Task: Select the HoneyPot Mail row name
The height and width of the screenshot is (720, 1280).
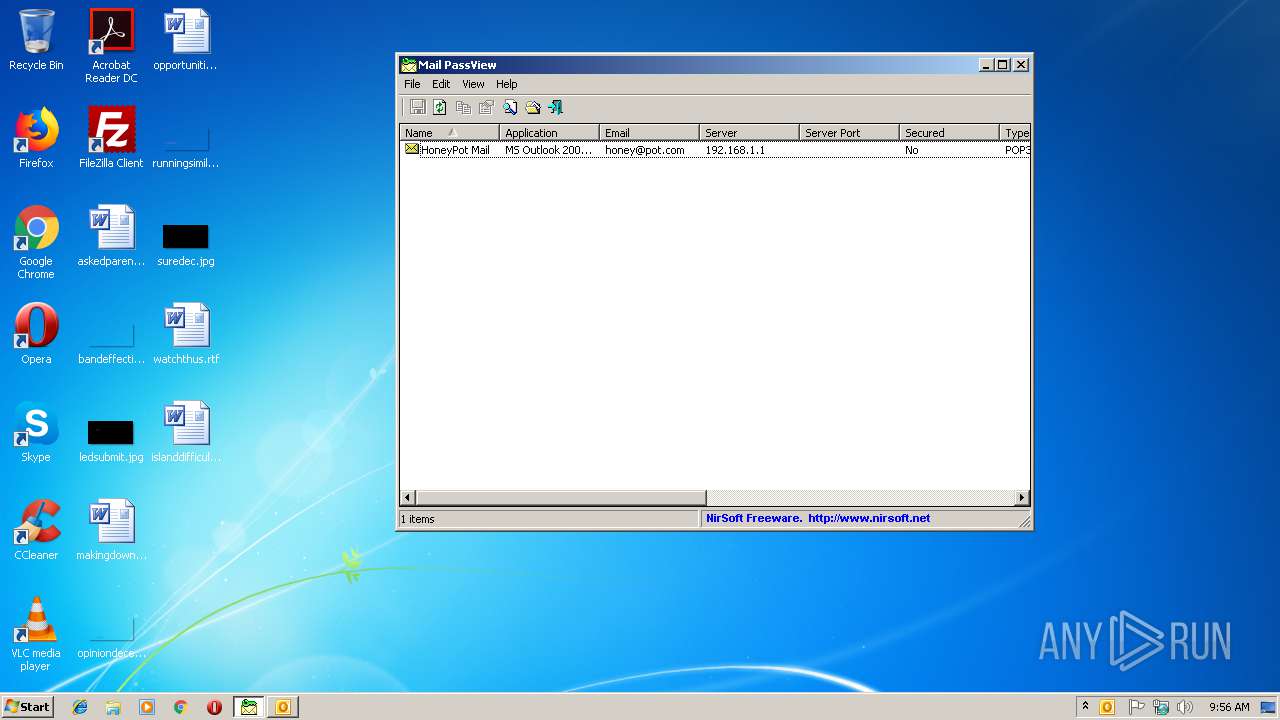Action: (x=455, y=150)
